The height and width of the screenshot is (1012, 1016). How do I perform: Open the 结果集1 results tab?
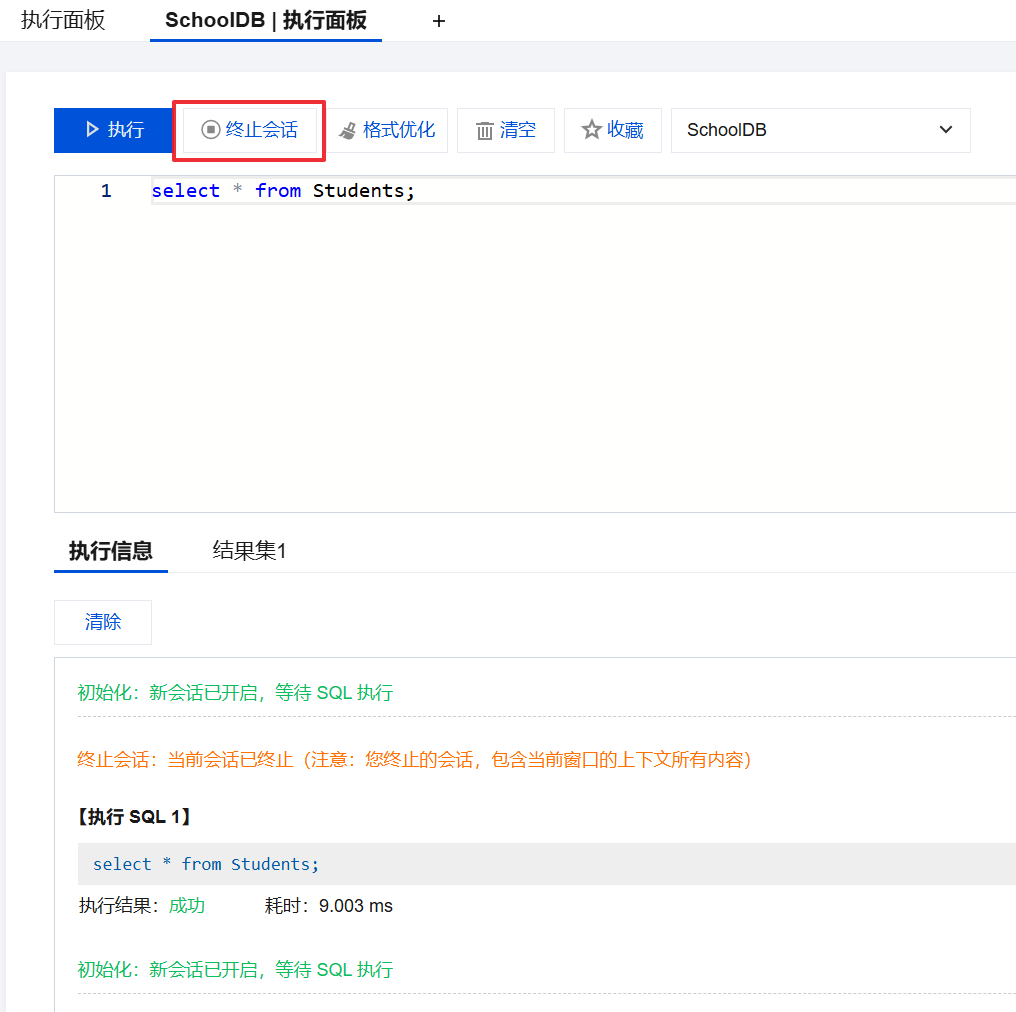(249, 551)
